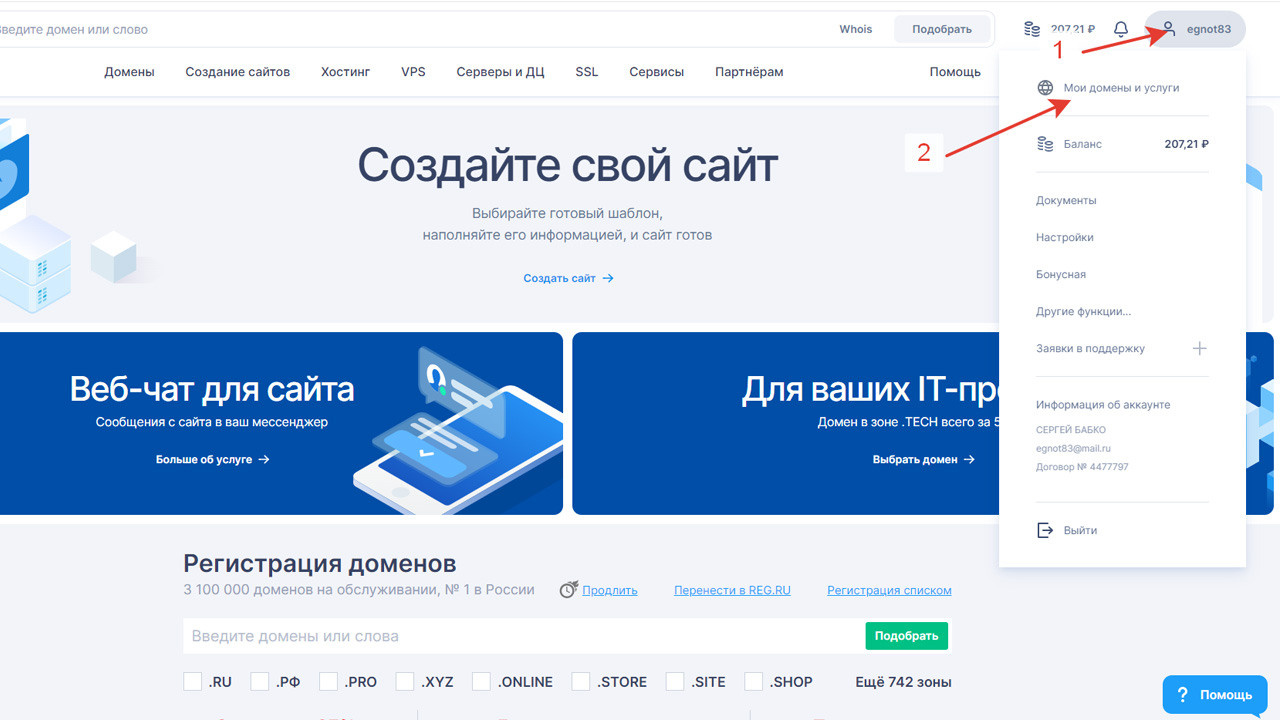1280x720 pixels.
Task: Click the exit icon next to Выйти
Action: [x=1043, y=530]
